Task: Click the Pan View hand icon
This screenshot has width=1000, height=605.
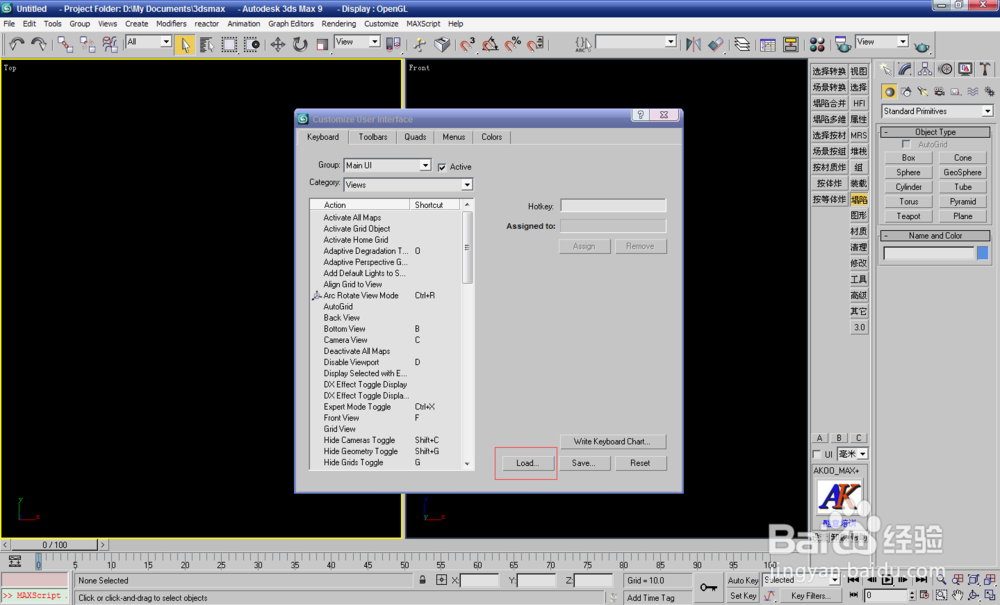Action: pyautogui.click(x=957, y=595)
